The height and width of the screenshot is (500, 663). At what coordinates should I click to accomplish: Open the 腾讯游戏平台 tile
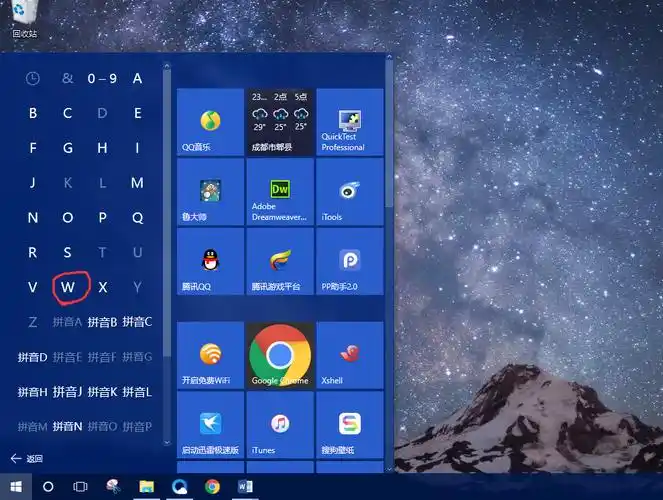click(x=280, y=262)
